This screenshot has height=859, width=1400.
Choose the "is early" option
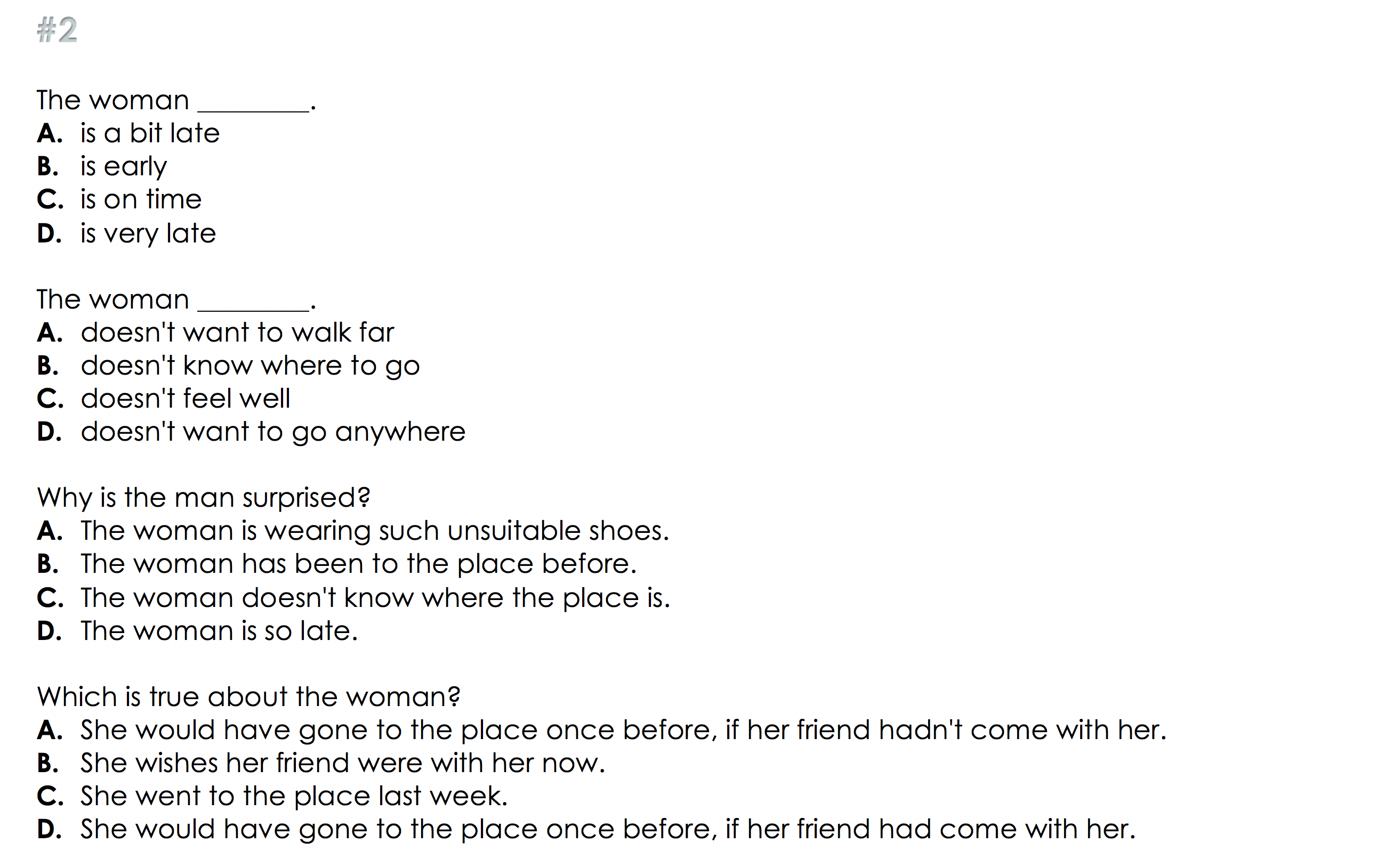pos(123,166)
